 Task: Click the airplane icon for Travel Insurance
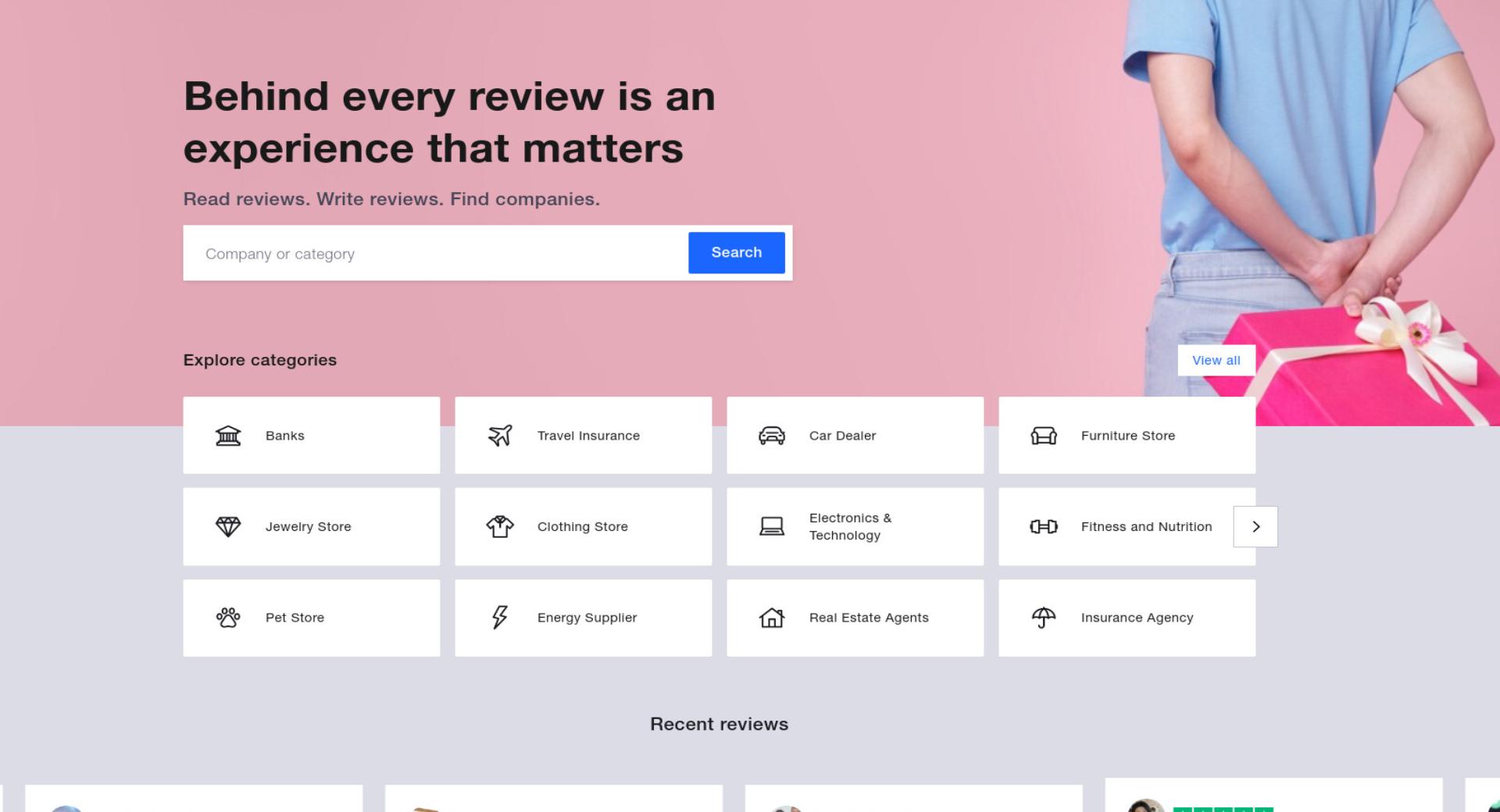point(500,436)
